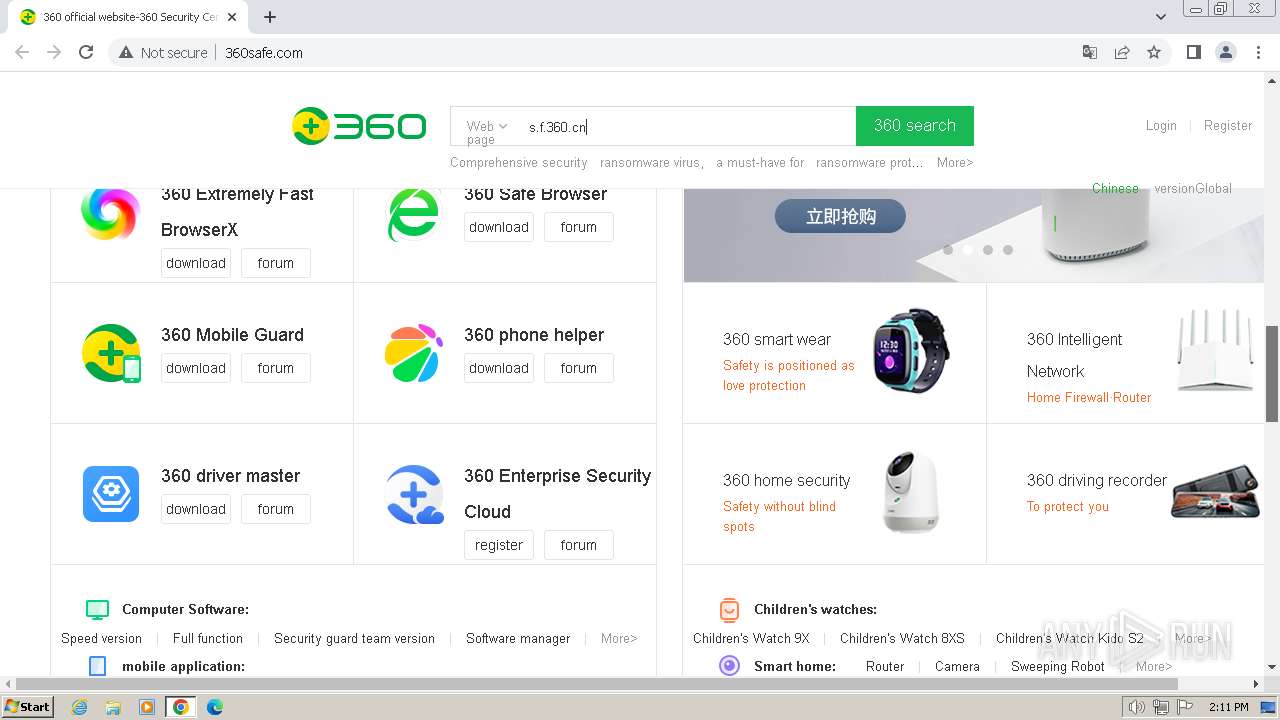Image resolution: width=1280 pixels, height=720 pixels.
Task: Click the Register link
Action: click(1228, 125)
